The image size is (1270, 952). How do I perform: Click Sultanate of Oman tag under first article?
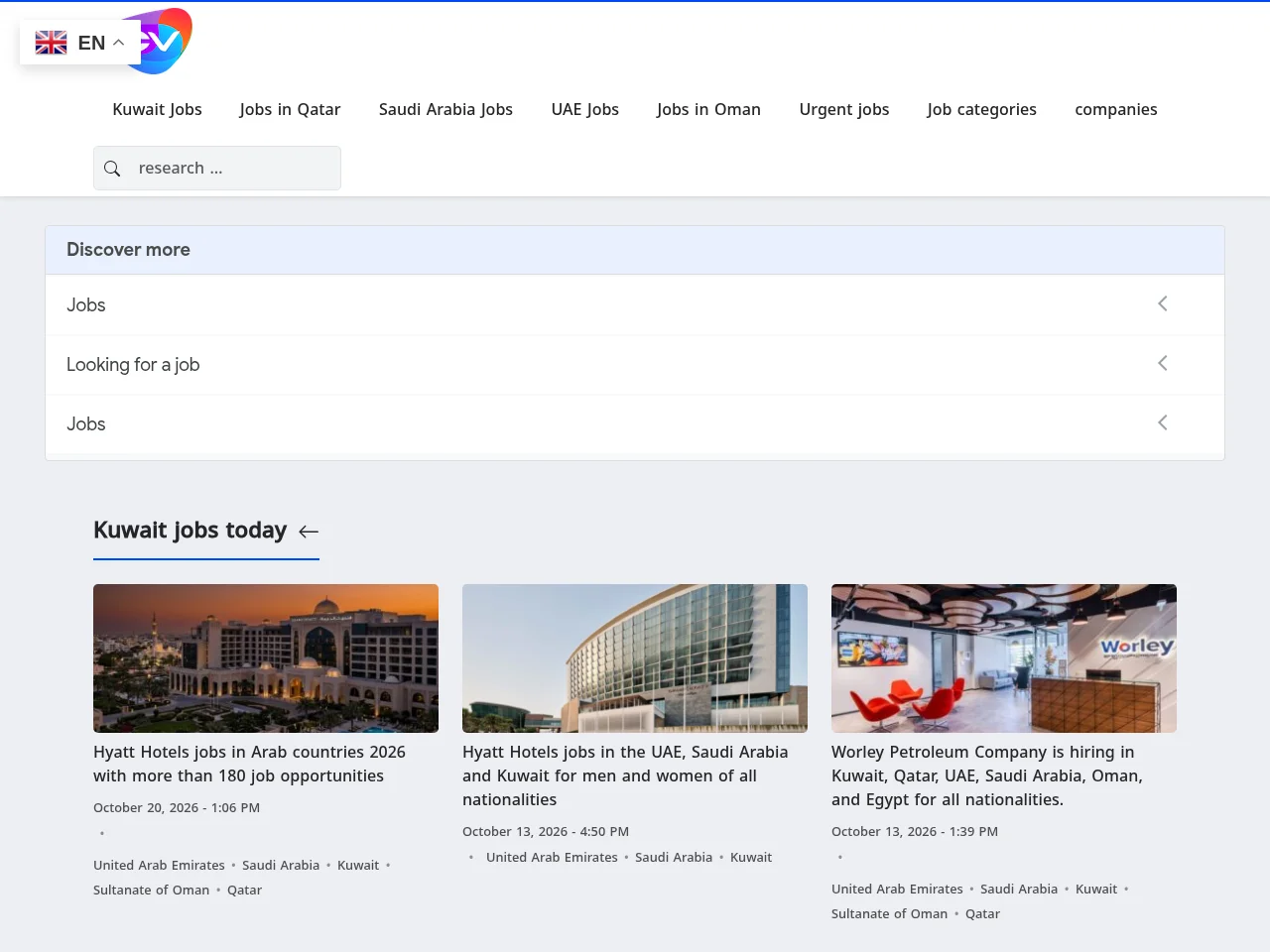pyautogui.click(x=151, y=891)
